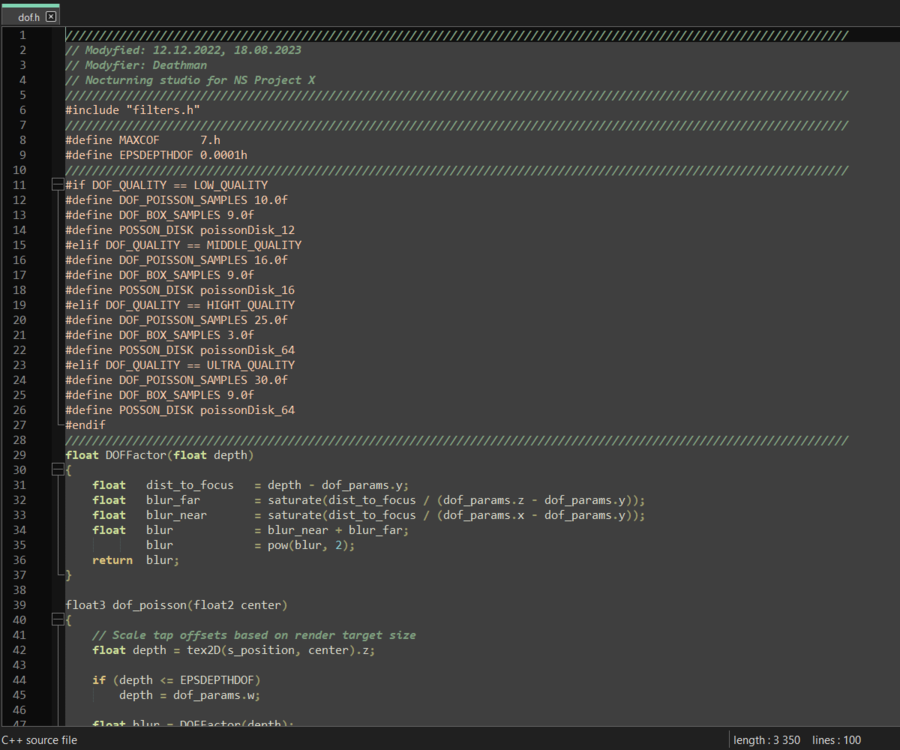
Task: Collapse the #if DOF_QUALITY fold block
Action: coord(56,185)
